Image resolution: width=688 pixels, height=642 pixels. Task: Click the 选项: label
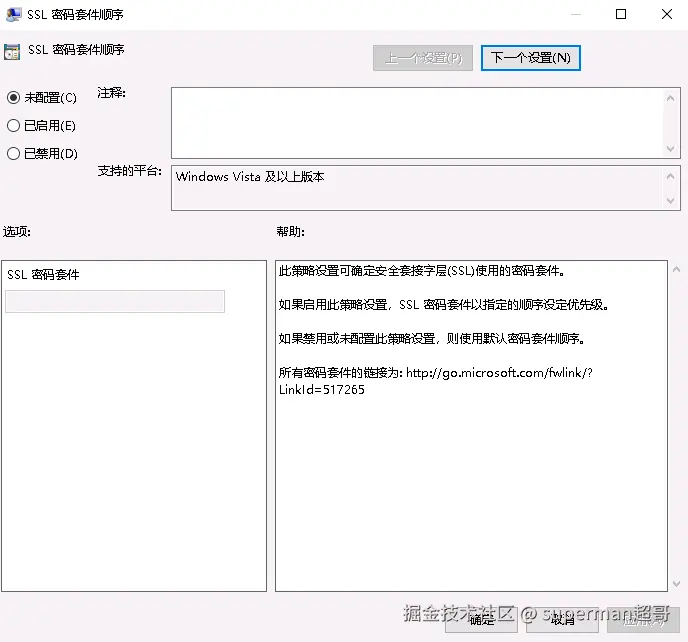click(17, 231)
